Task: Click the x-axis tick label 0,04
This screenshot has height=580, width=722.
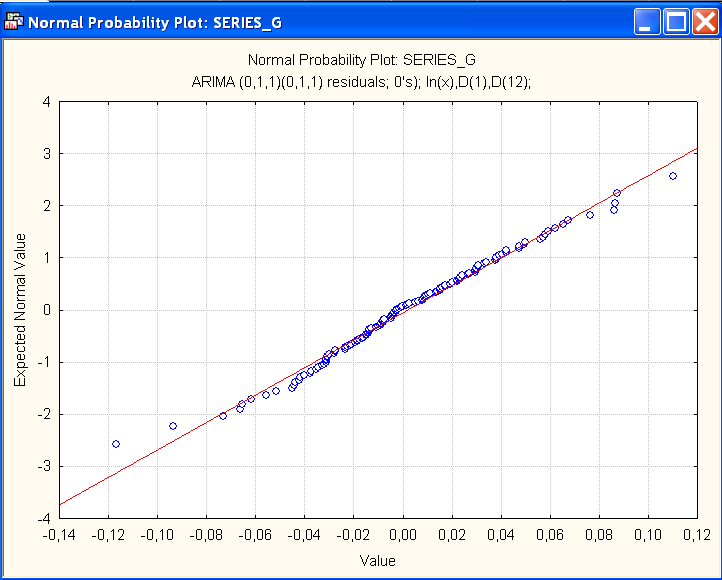Action: coord(501,535)
